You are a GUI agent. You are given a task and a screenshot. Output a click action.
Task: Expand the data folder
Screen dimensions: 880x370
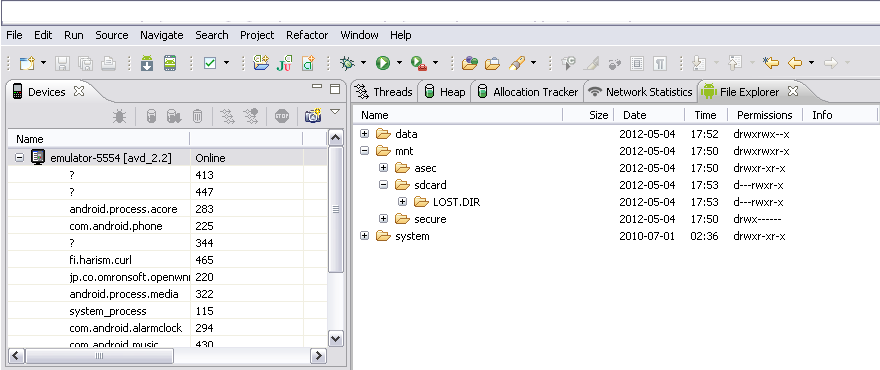365,134
